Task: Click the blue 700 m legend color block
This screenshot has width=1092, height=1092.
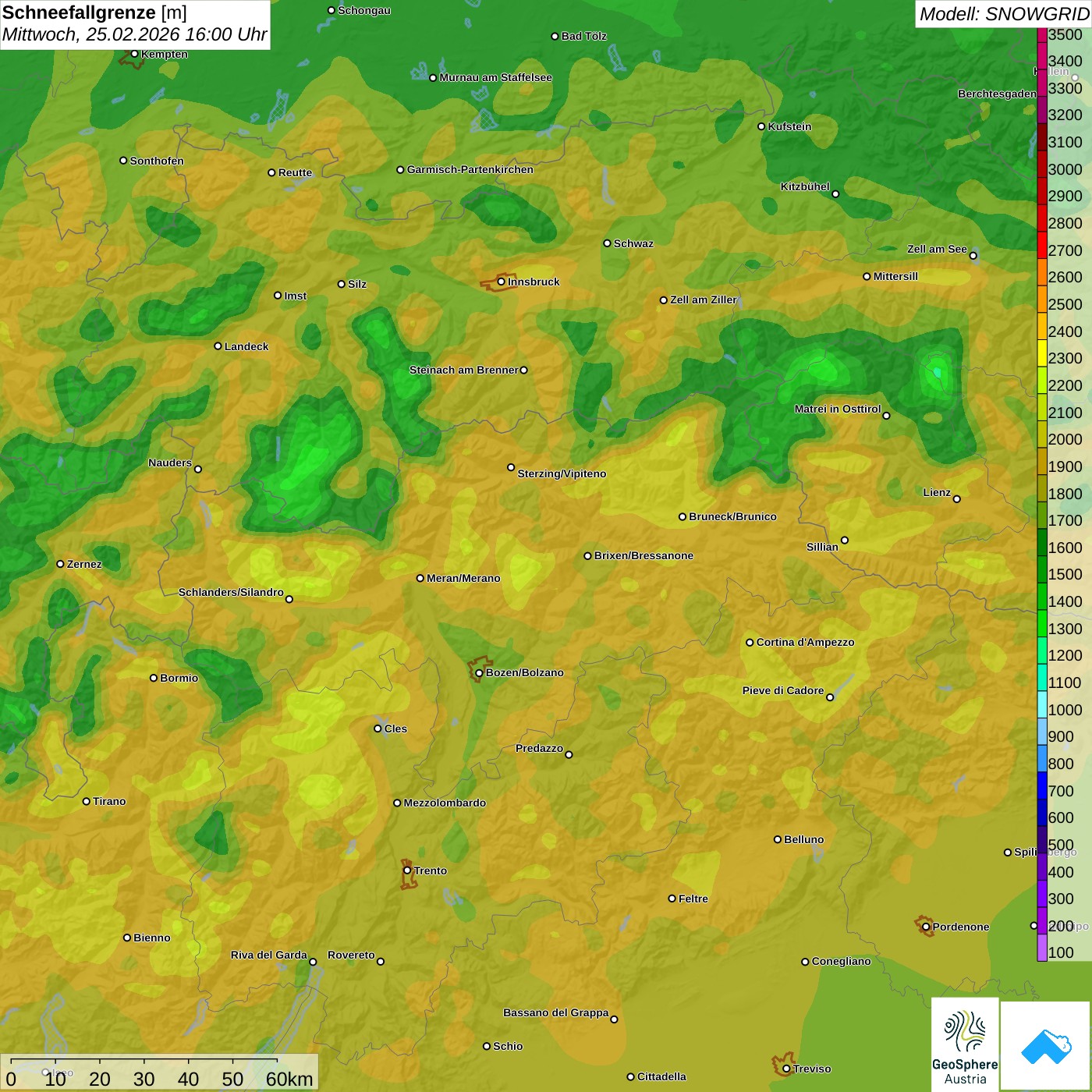Action: pyautogui.click(x=1042, y=785)
